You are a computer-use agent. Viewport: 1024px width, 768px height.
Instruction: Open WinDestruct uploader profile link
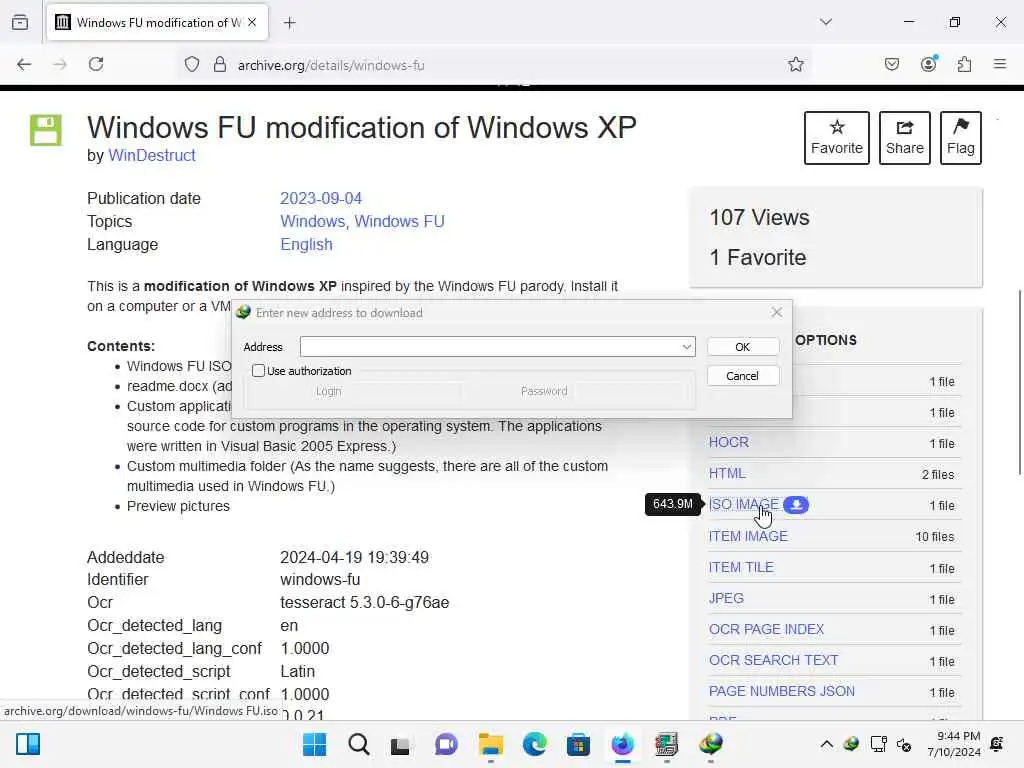[x=152, y=155]
